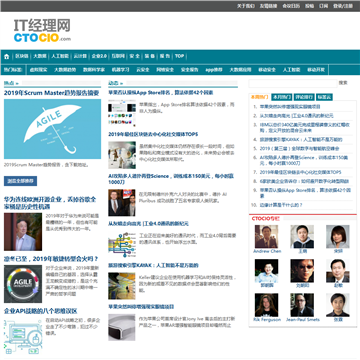Switch to the 标签云 tab
The height and width of the screenshot is (360, 360).
pyautogui.click(x=324, y=97)
